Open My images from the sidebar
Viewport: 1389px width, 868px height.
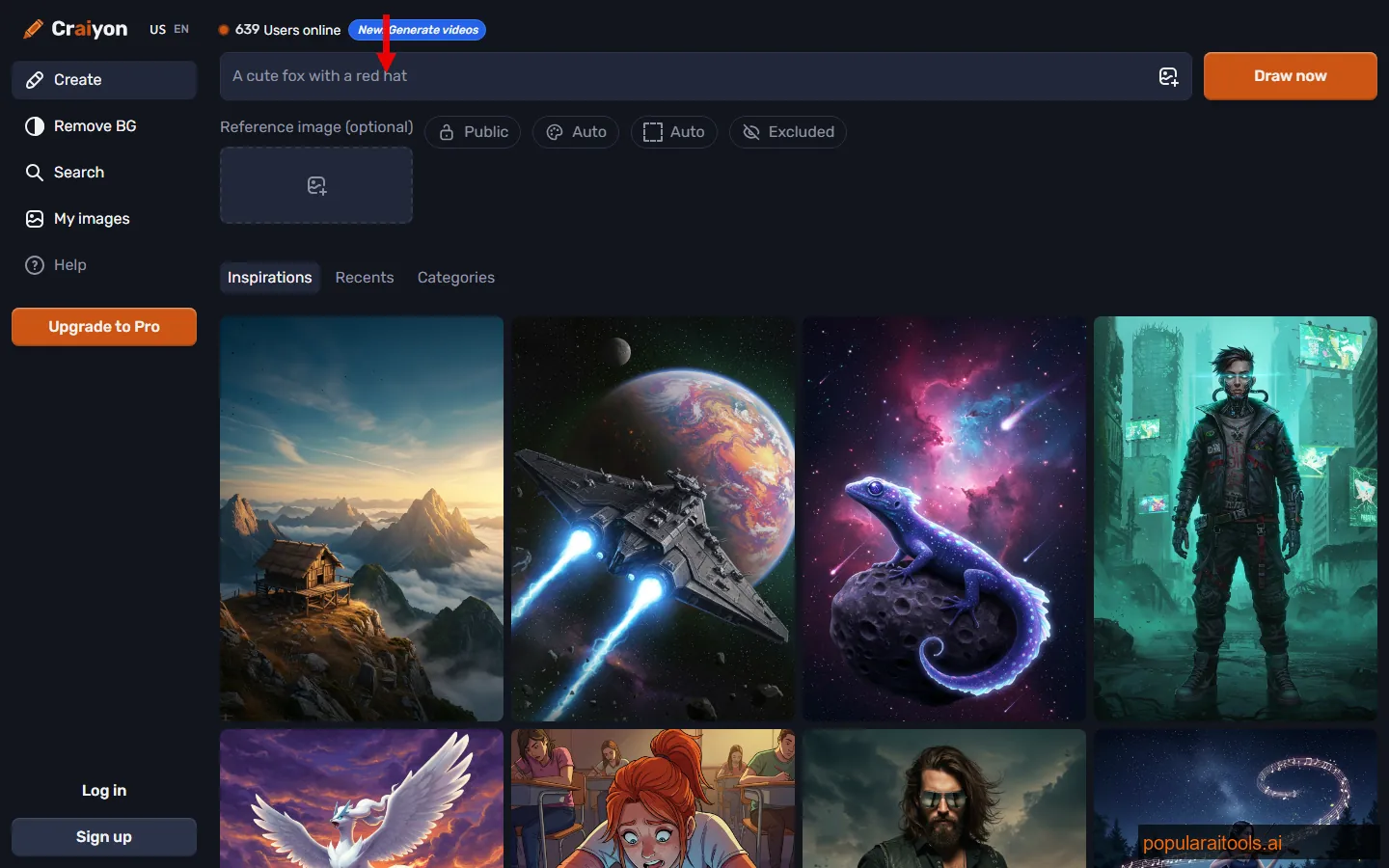[x=93, y=218]
